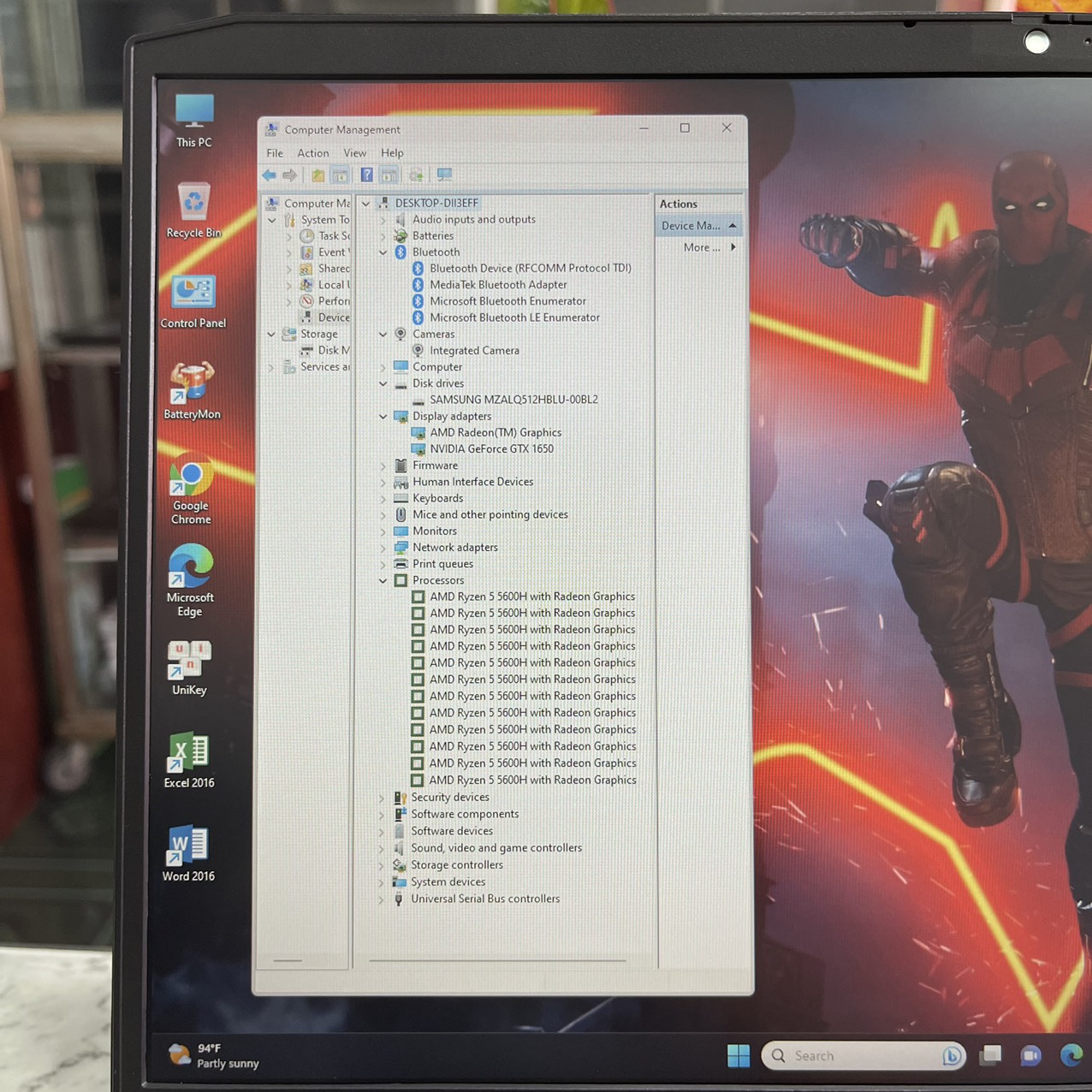Open the File menu
The image size is (1092, 1092).
(x=275, y=153)
